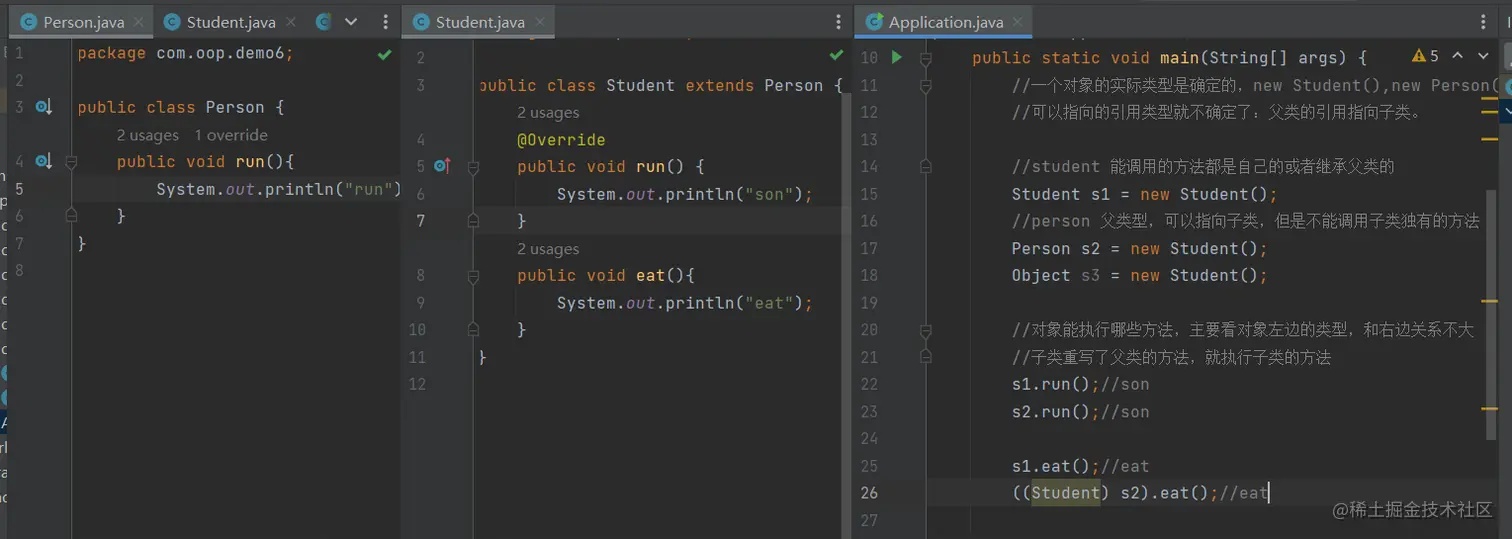1512x539 pixels.
Task: Click the yellow warning stripe mark beside line 12
Action: click(1489, 112)
